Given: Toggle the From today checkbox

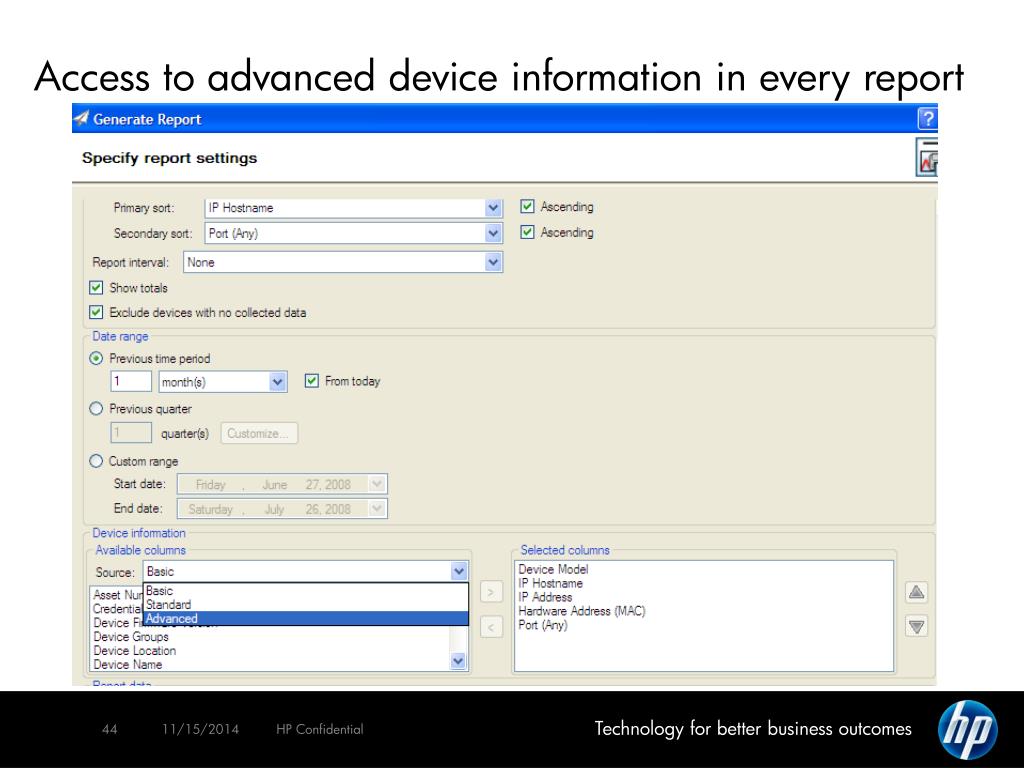Looking at the screenshot, I should (x=312, y=381).
